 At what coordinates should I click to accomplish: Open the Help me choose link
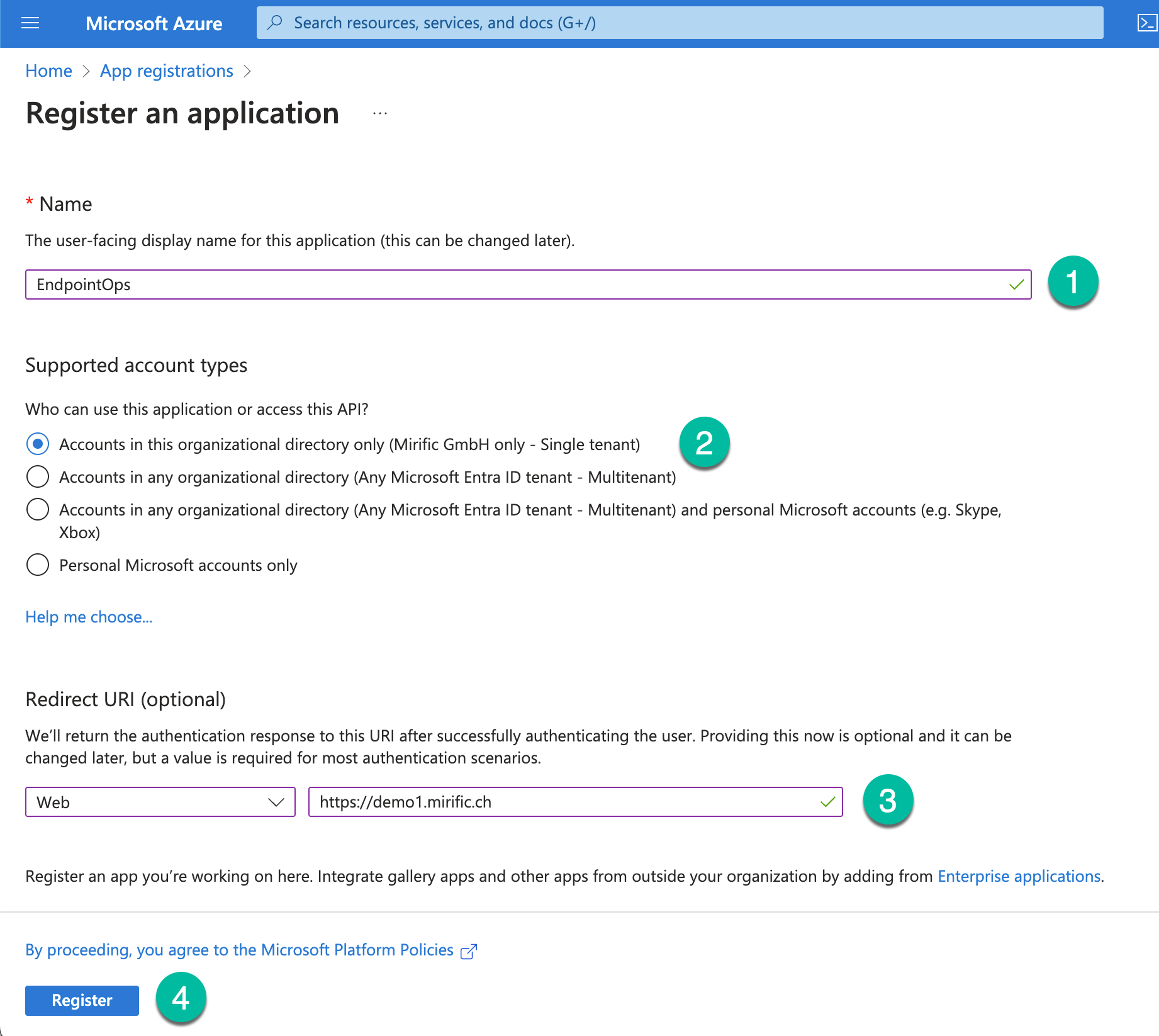point(89,617)
